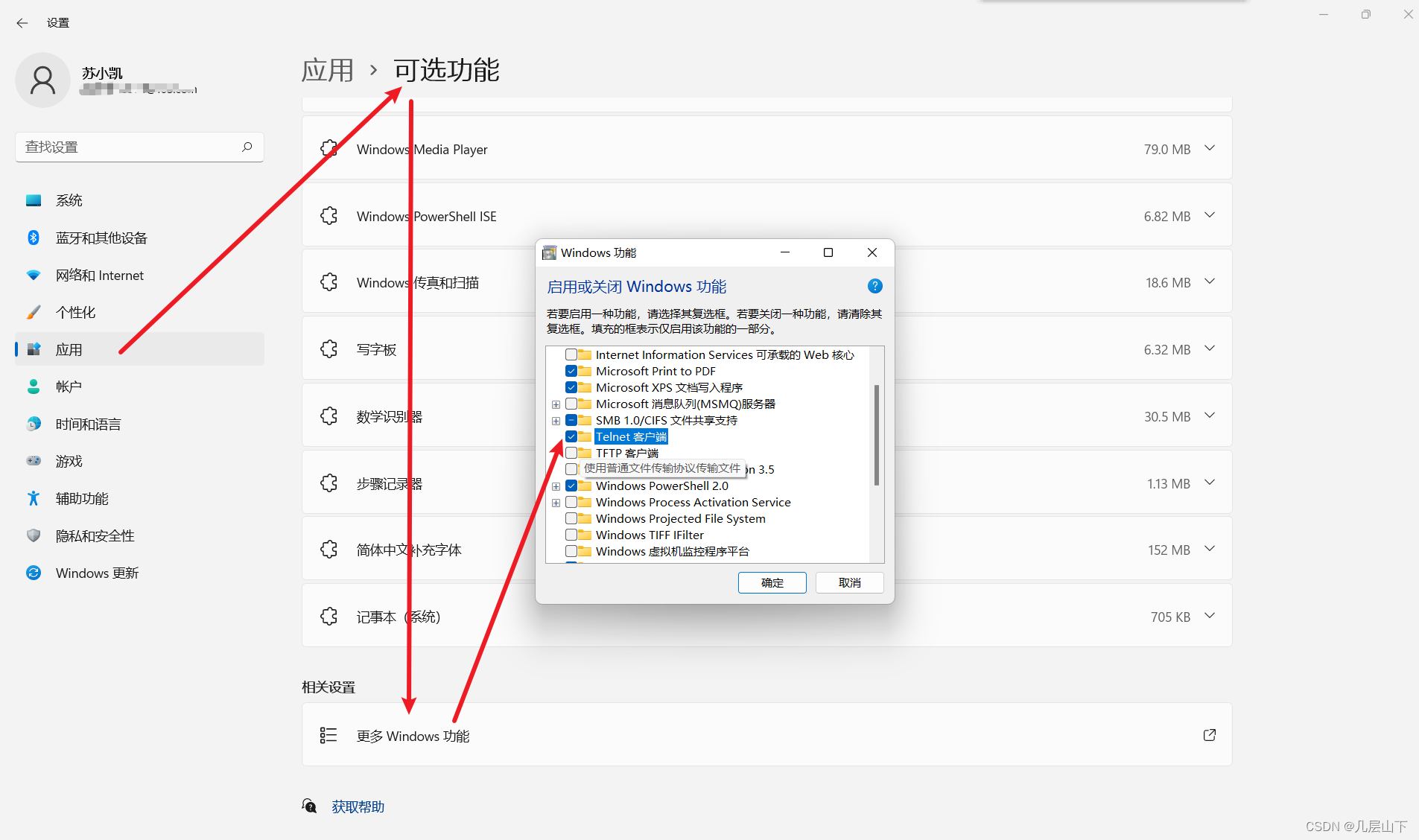
Task: Open 更多 Windows 功能 entry
Action: coord(766,734)
